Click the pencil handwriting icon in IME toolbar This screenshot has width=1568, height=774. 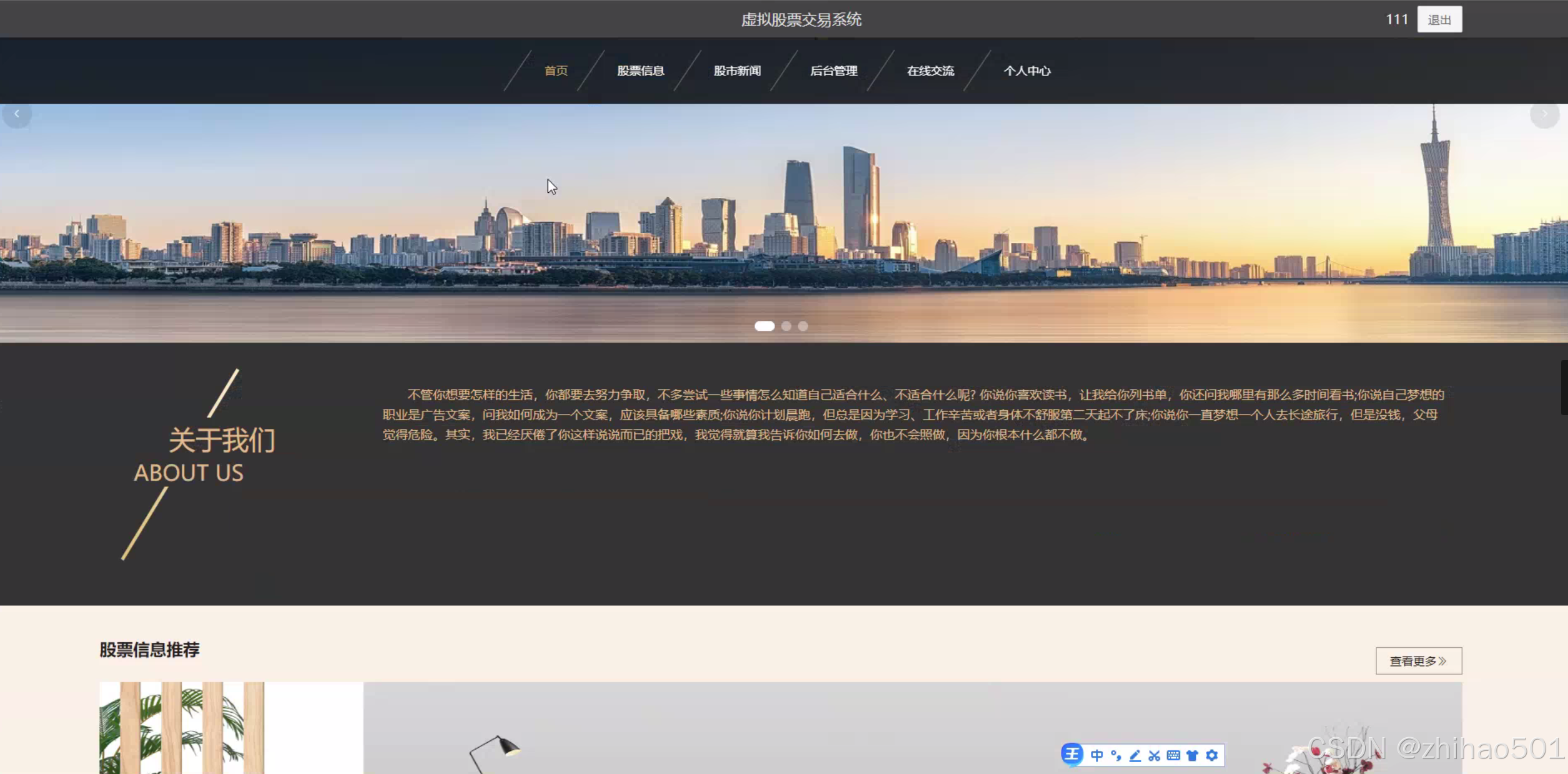pyautogui.click(x=1135, y=756)
